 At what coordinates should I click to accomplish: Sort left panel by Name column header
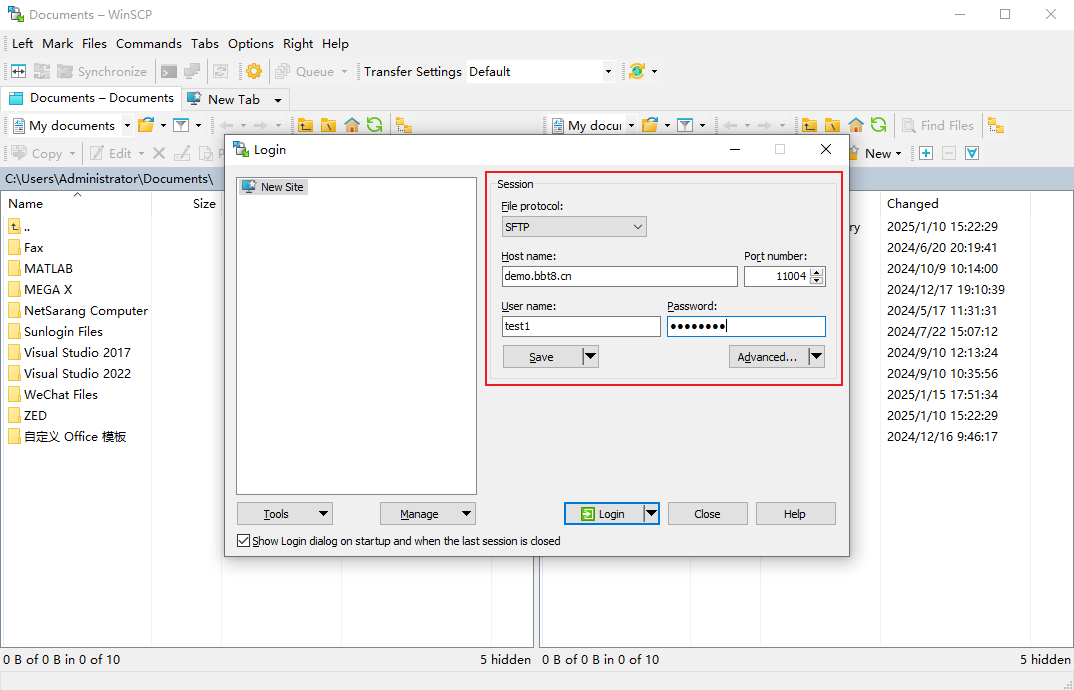[76, 204]
